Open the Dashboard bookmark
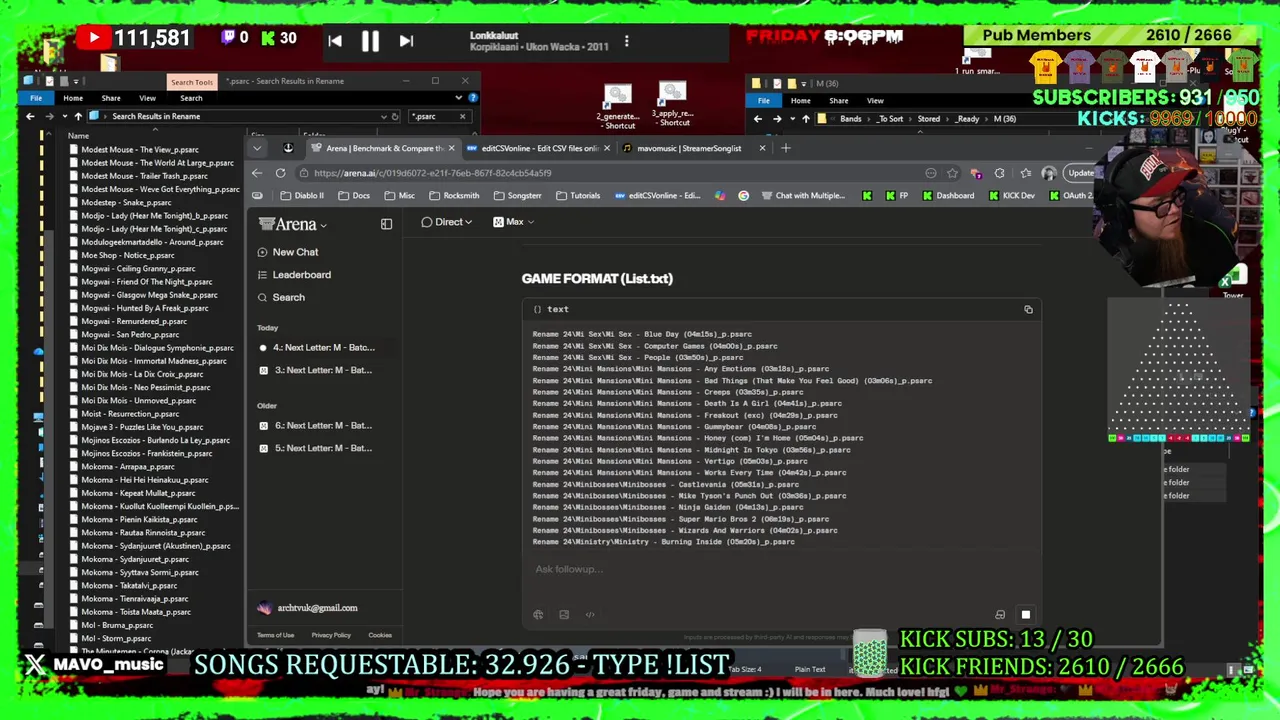 pos(948,196)
